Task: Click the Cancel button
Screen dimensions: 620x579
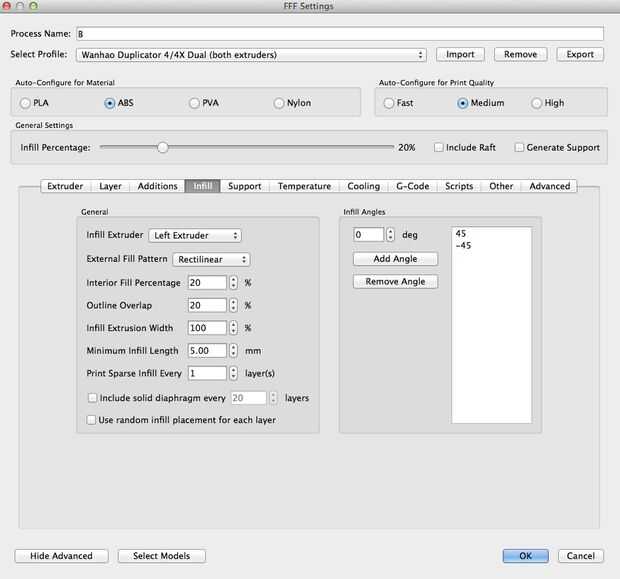Action: [x=580, y=556]
